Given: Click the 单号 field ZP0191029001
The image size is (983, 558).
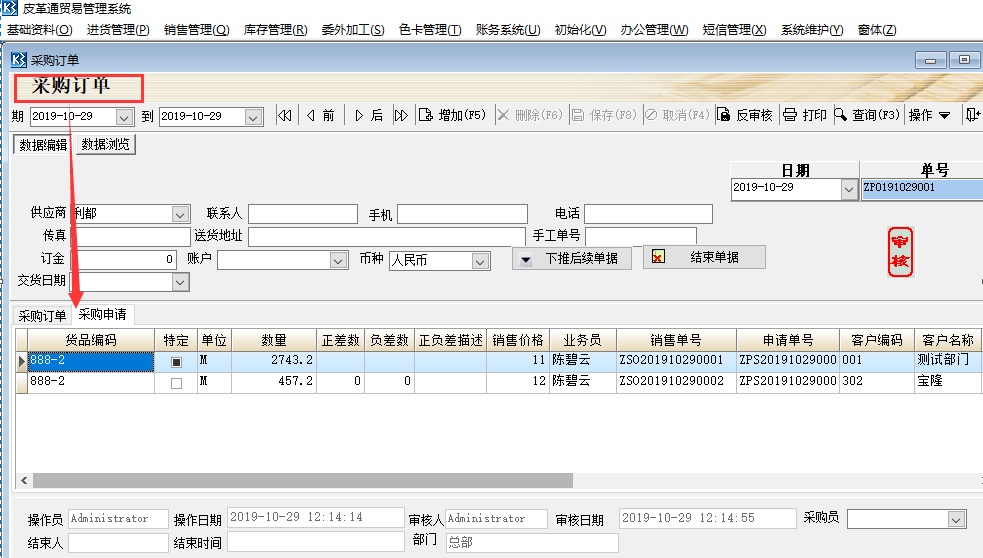Looking at the screenshot, I should pyautogui.click(x=922, y=189).
